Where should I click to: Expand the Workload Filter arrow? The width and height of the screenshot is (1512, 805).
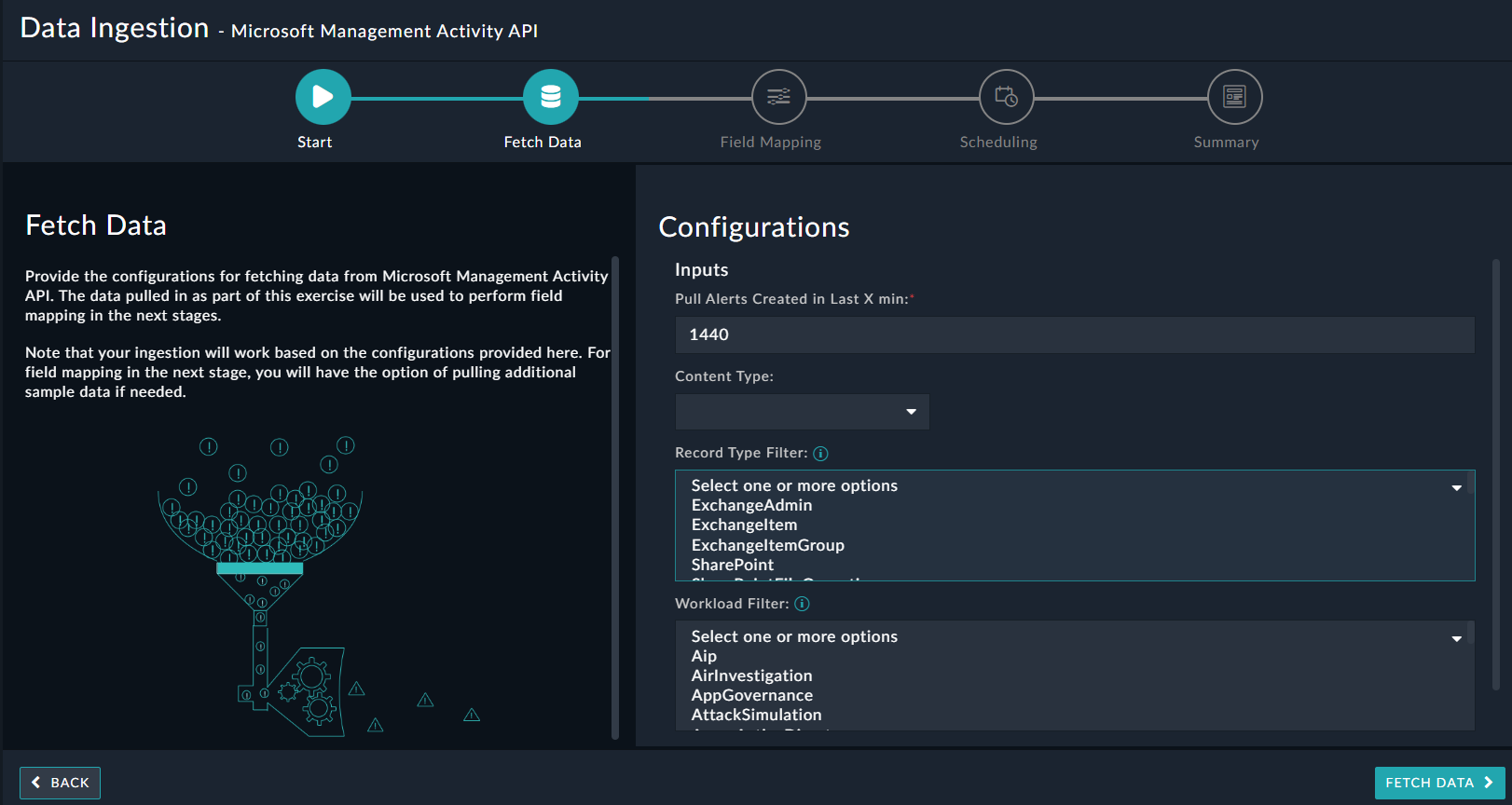[1456, 638]
